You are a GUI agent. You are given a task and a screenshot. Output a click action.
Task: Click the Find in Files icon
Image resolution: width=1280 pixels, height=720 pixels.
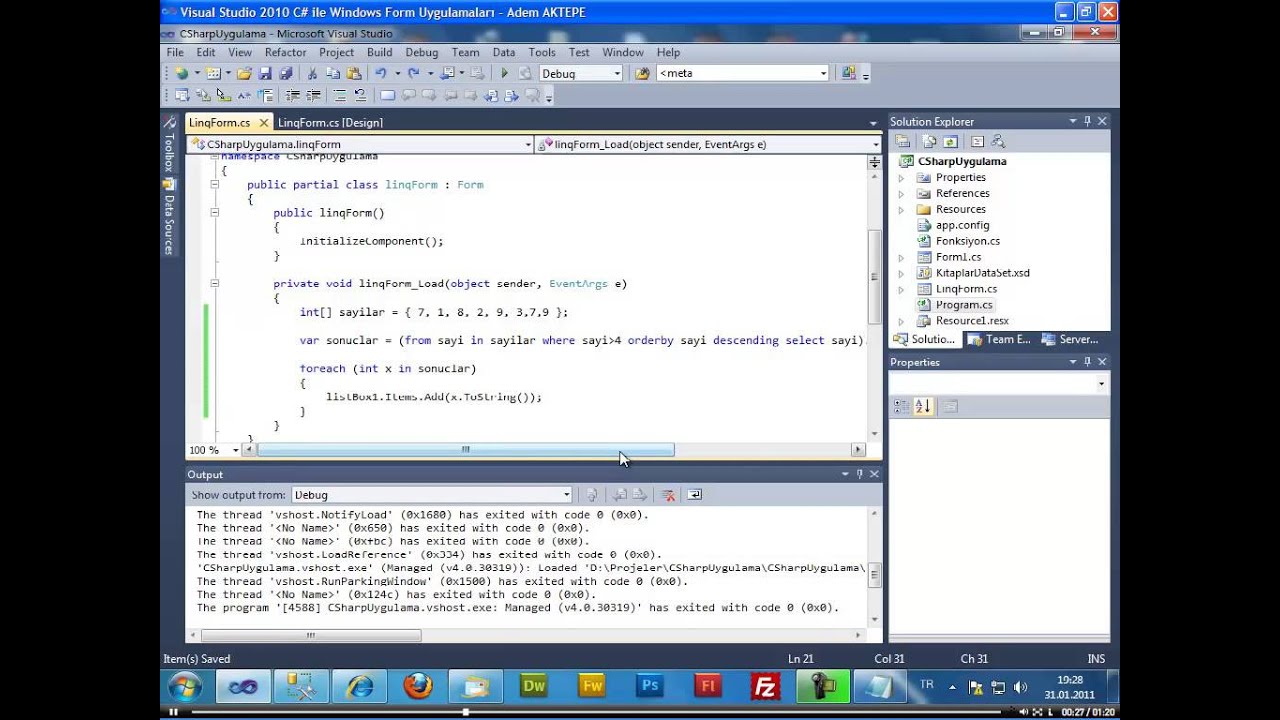point(642,73)
